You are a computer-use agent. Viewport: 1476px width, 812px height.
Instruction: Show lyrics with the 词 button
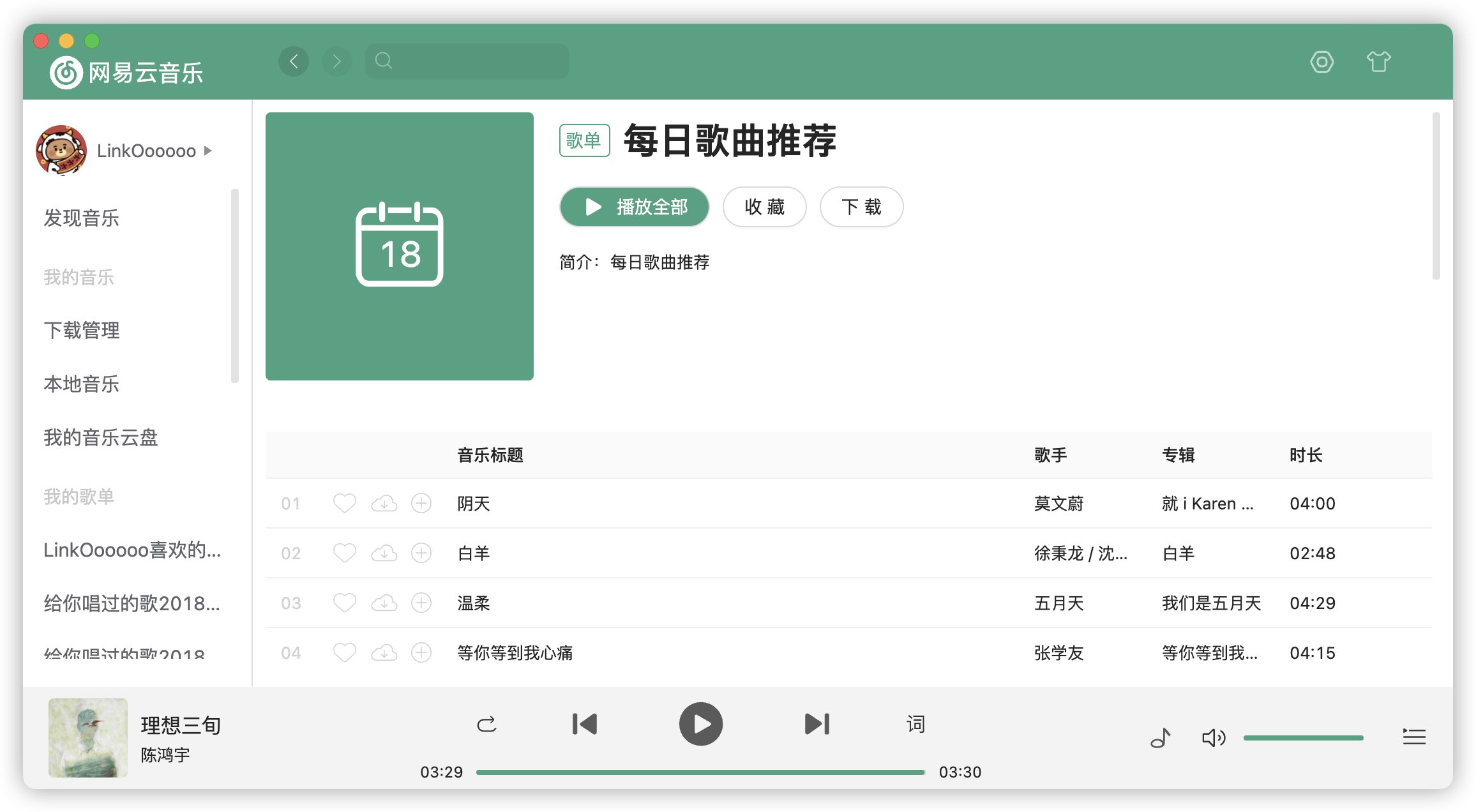point(915,724)
